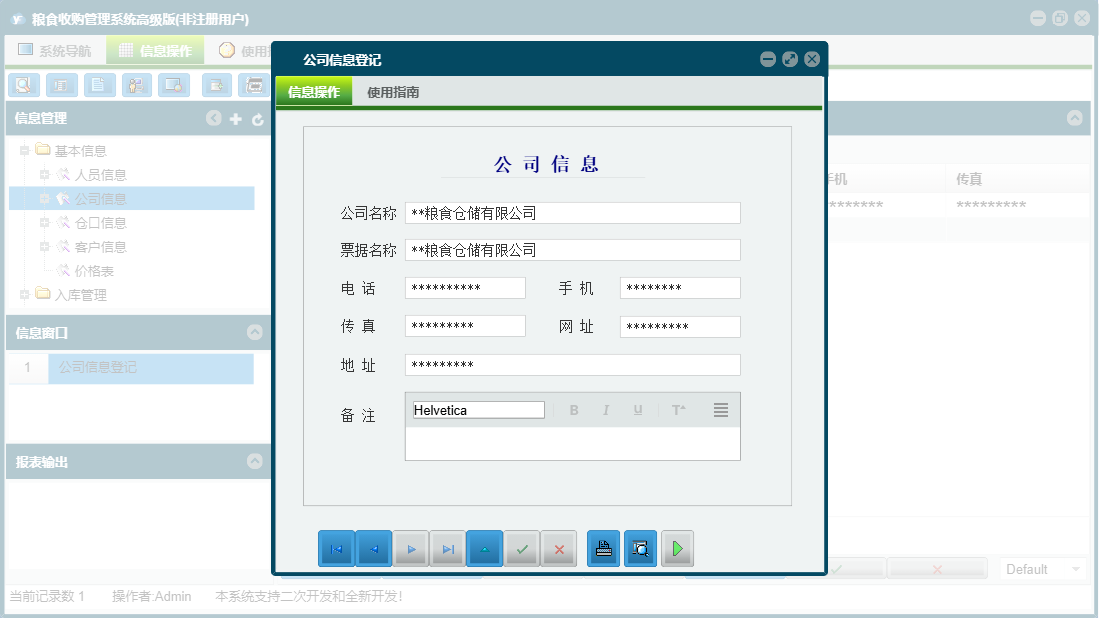Click the add (+) icon in 信息管理 header

tap(235, 118)
